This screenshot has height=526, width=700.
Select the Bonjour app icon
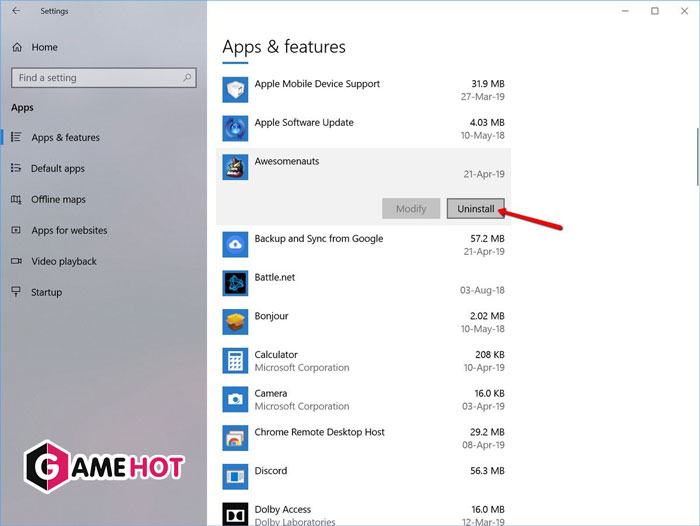(x=235, y=322)
